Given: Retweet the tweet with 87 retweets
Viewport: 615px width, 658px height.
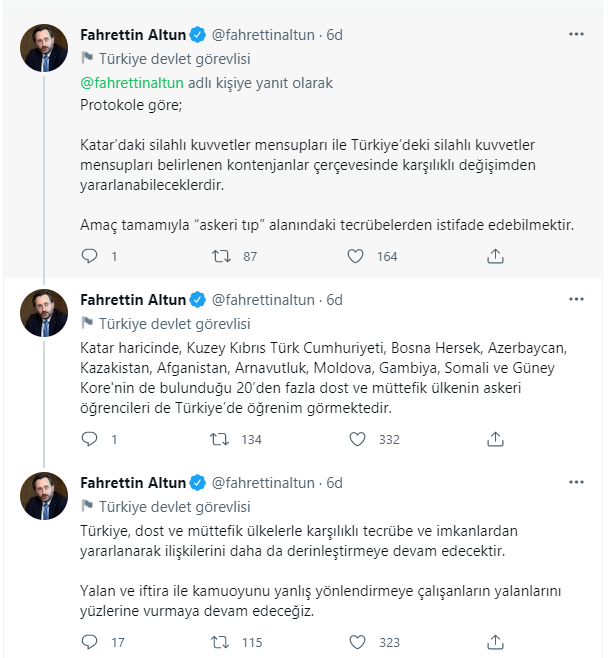Looking at the screenshot, I should point(221,256).
